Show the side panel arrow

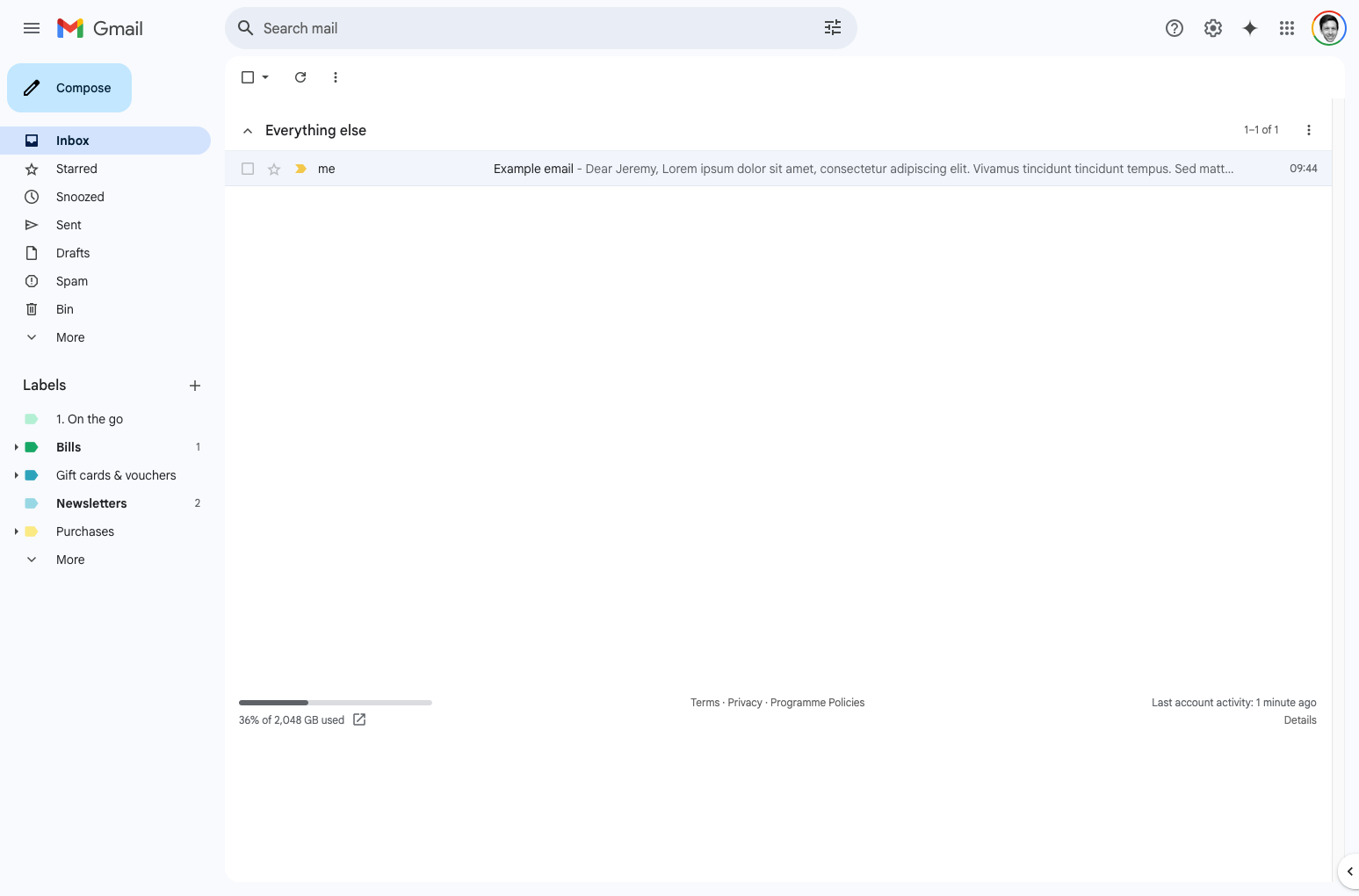(1349, 871)
